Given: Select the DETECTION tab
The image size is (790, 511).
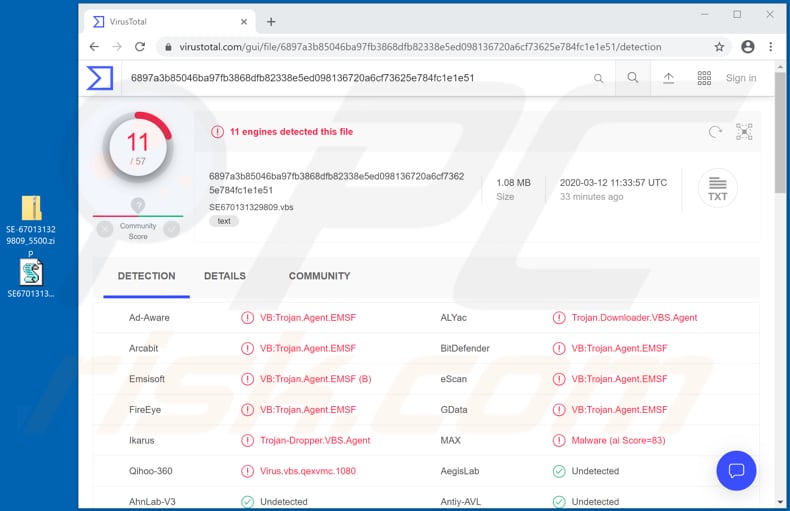Looking at the screenshot, I should (x=147, y=276).
